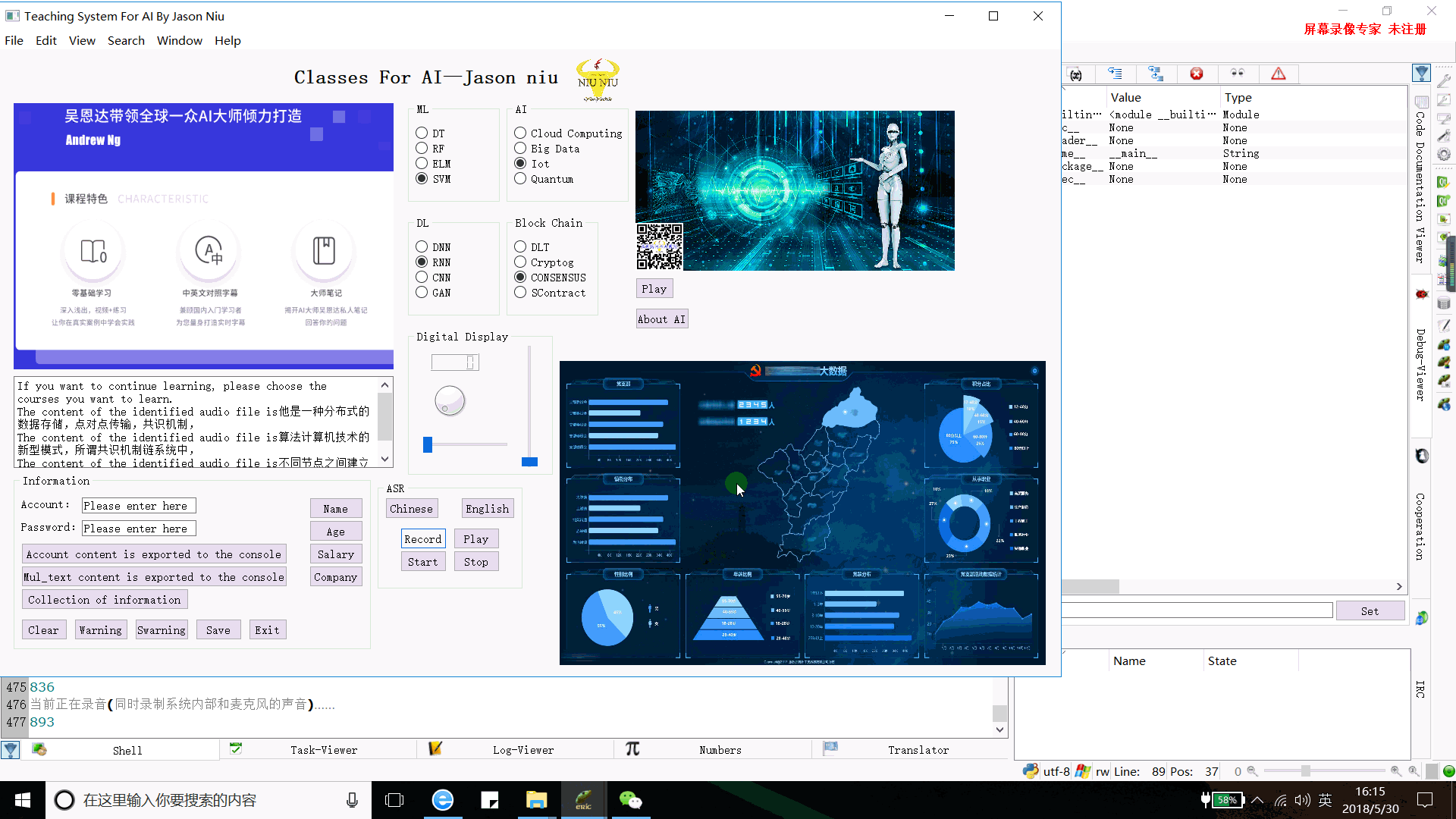Click the Numbers pi icon

pos(632,749)
